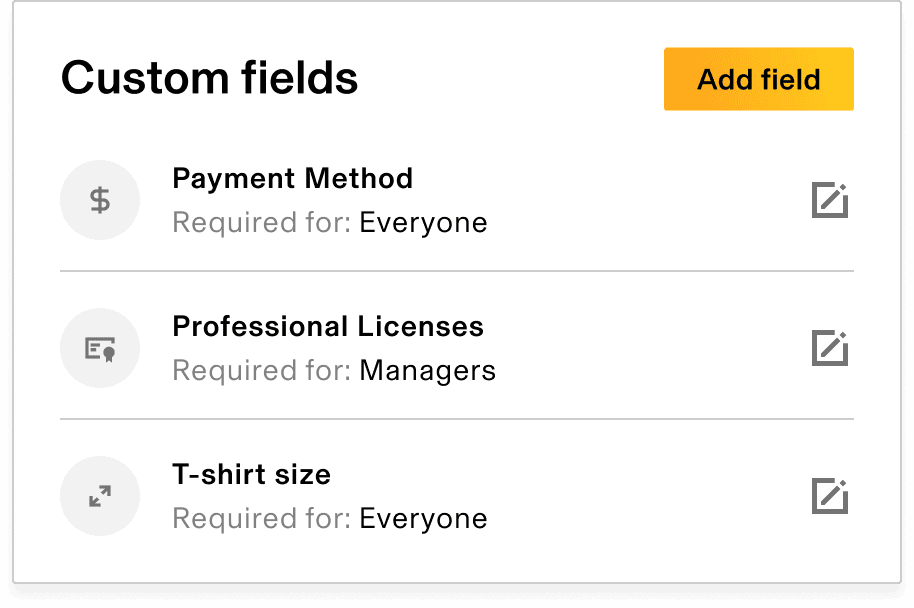This screenshot has width=914, height=608.
Task: Click the Add field button
Action: coord(758,79)
